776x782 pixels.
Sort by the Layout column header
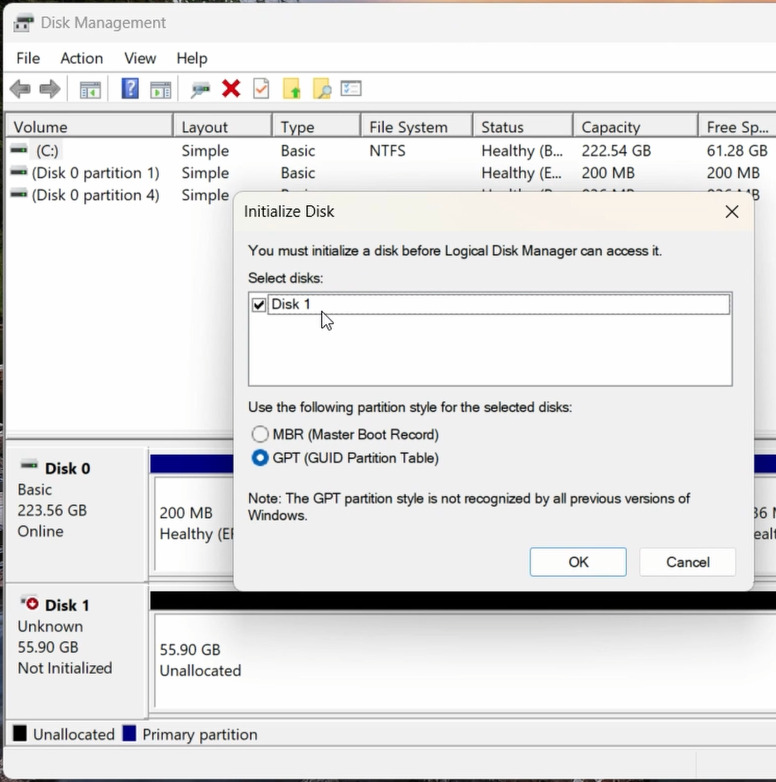click(x=223, y=127)
